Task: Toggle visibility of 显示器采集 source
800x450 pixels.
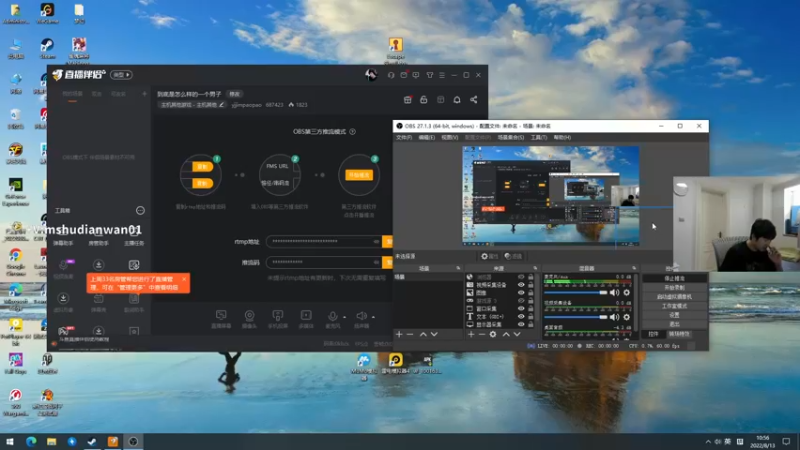Action: point(521,324)
